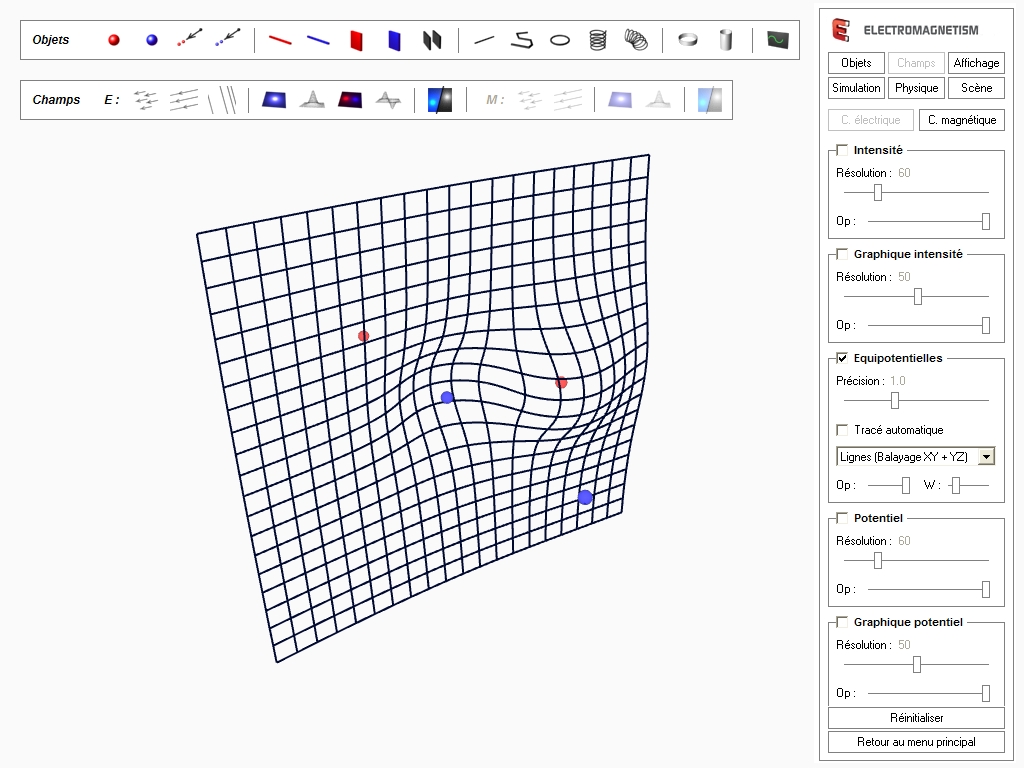This screenshot has width=1024, height=768.
Task: Click Retour au menu principal
Action: coord(916,742)
